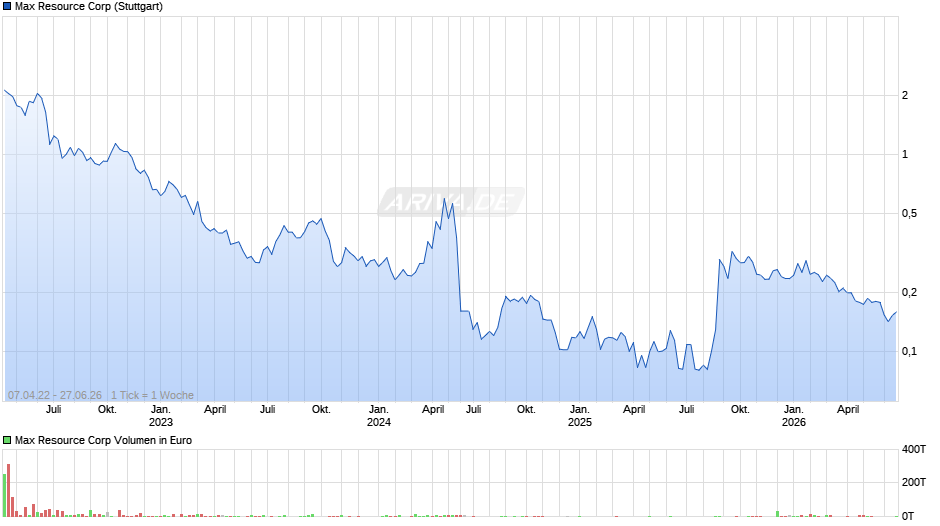
Task: Click the volume axis label '0T'
Action: [908, 516]
